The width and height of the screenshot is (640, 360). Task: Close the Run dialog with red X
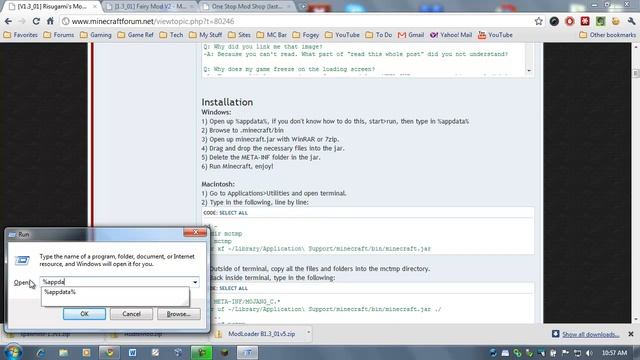(195, 232)
